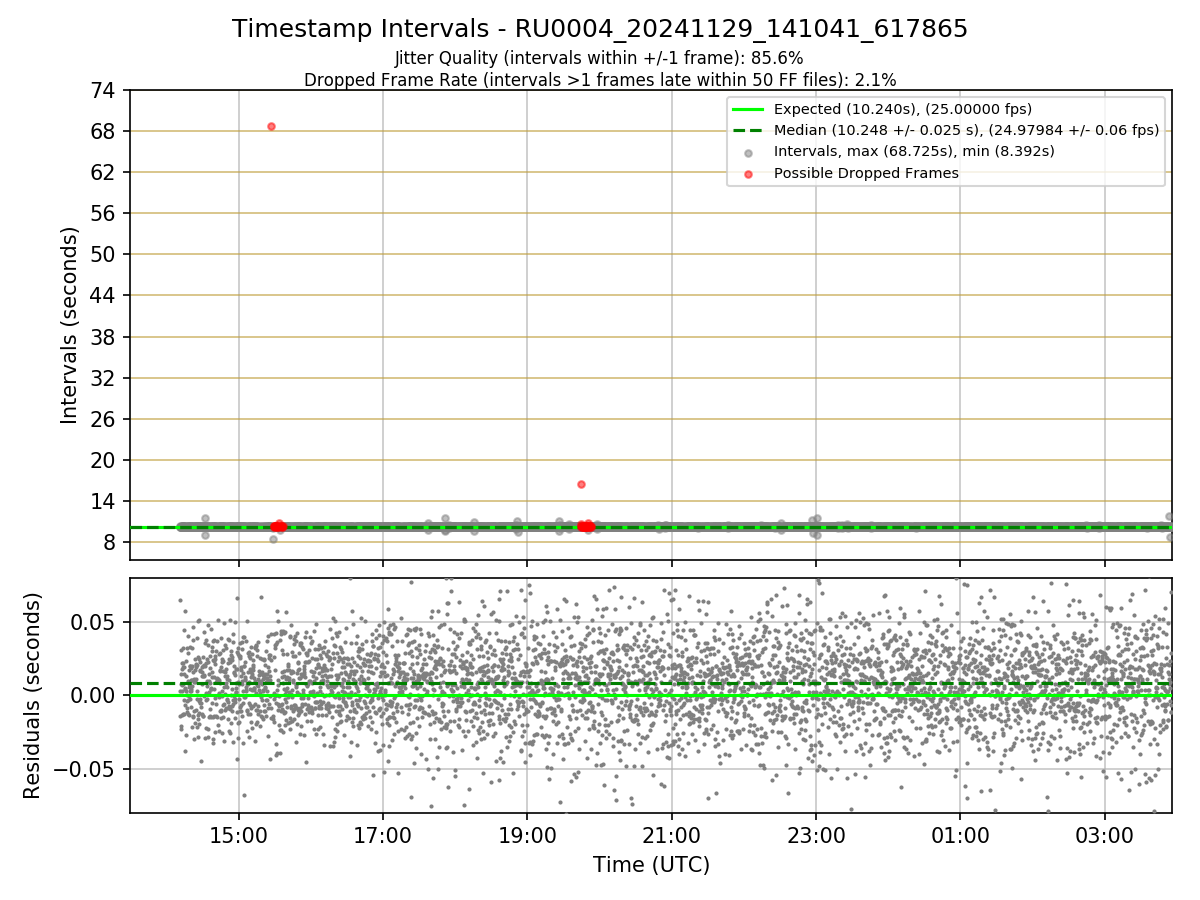
Task: Click the red outlier point near 68 seconds
Action: coord(271,126)
